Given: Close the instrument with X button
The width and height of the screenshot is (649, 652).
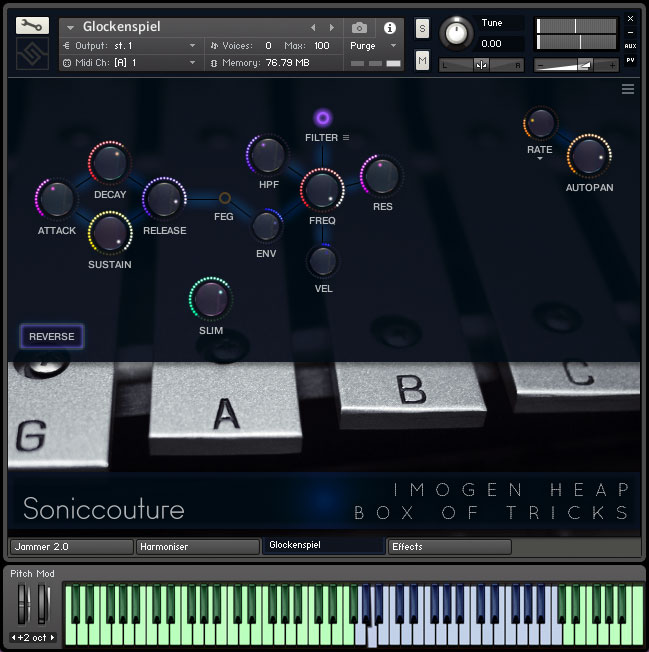Looking at the screenshot, I should tap(630, 19).
